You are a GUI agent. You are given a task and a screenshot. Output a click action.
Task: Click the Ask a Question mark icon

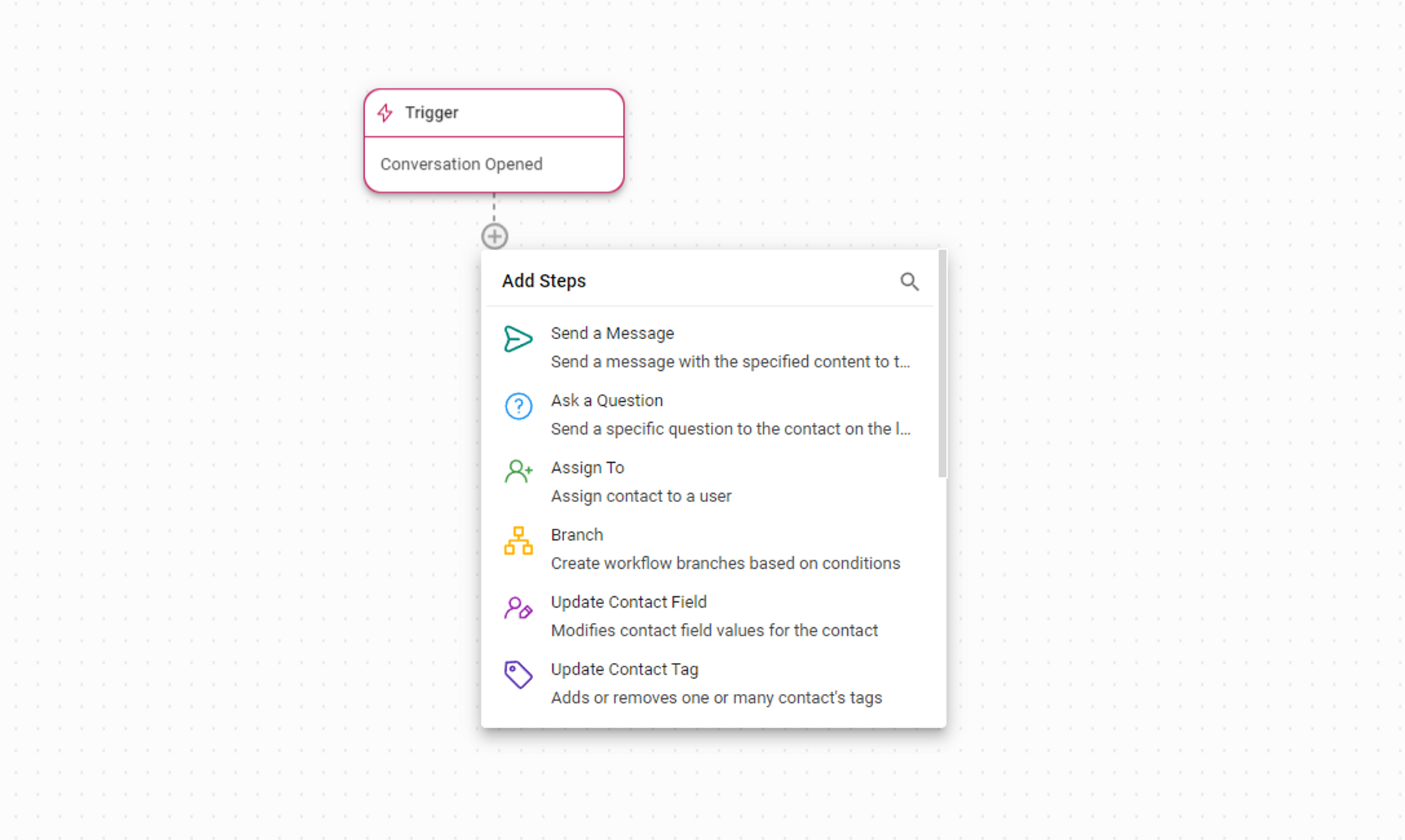click(518, 406)
